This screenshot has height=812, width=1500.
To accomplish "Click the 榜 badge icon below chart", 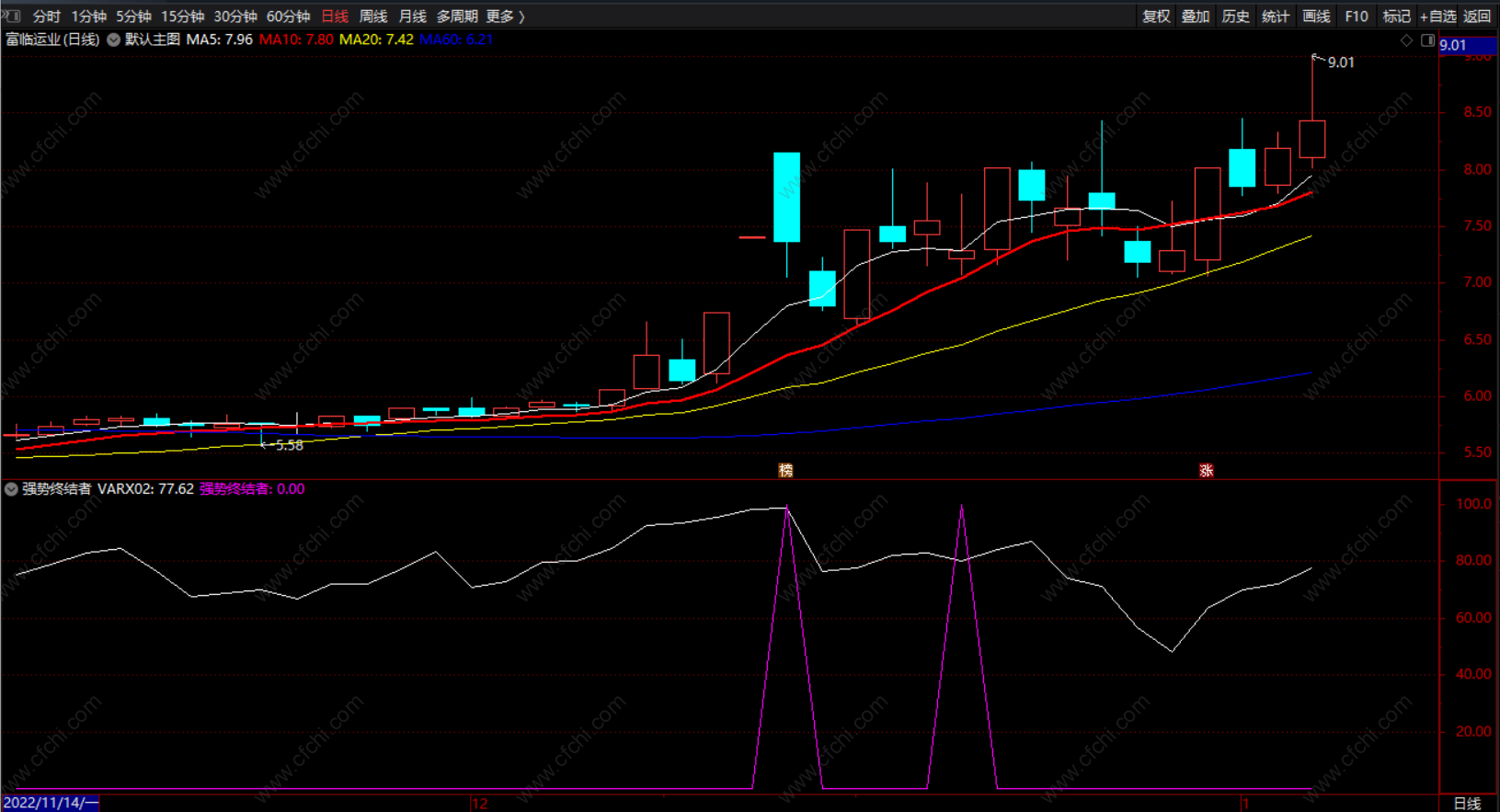I will coord(785,470).
